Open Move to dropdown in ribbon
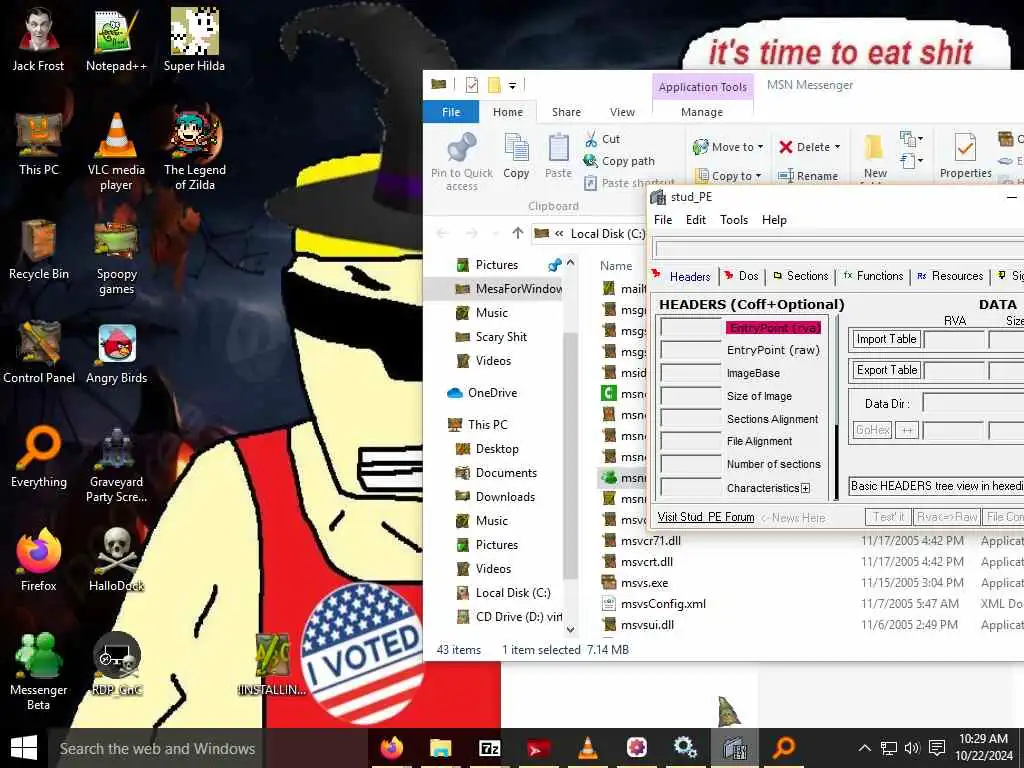Viewport: 1024px width, 768px height. (728, 147)
